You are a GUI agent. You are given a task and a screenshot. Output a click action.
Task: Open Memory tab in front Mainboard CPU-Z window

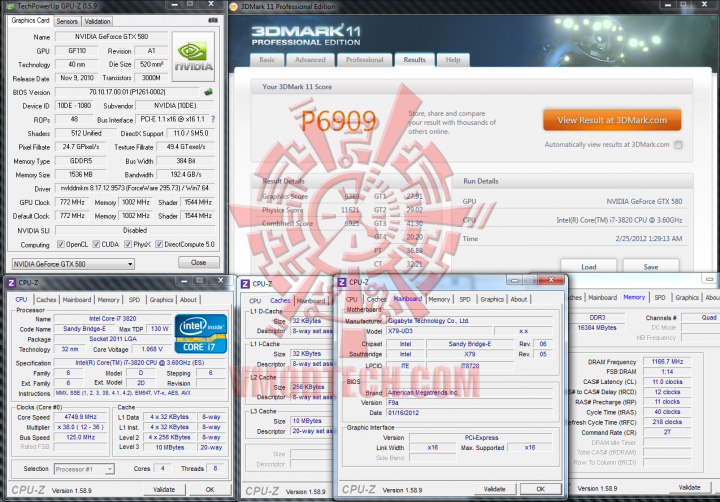pyautogui.click(x=439, y=299)
